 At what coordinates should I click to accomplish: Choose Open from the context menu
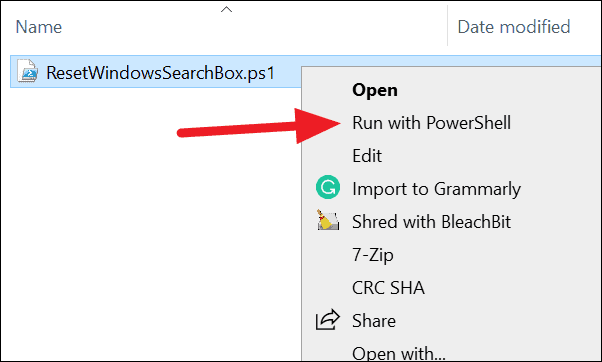[x=375, y=90]
